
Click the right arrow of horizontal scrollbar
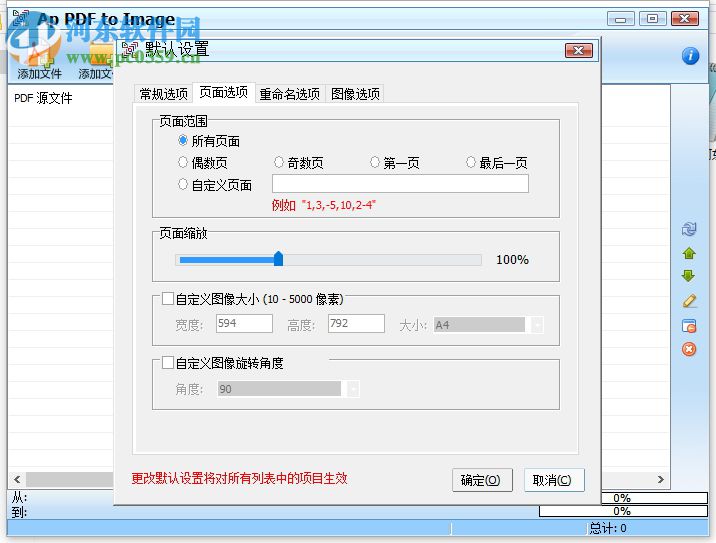click(660, 480)
